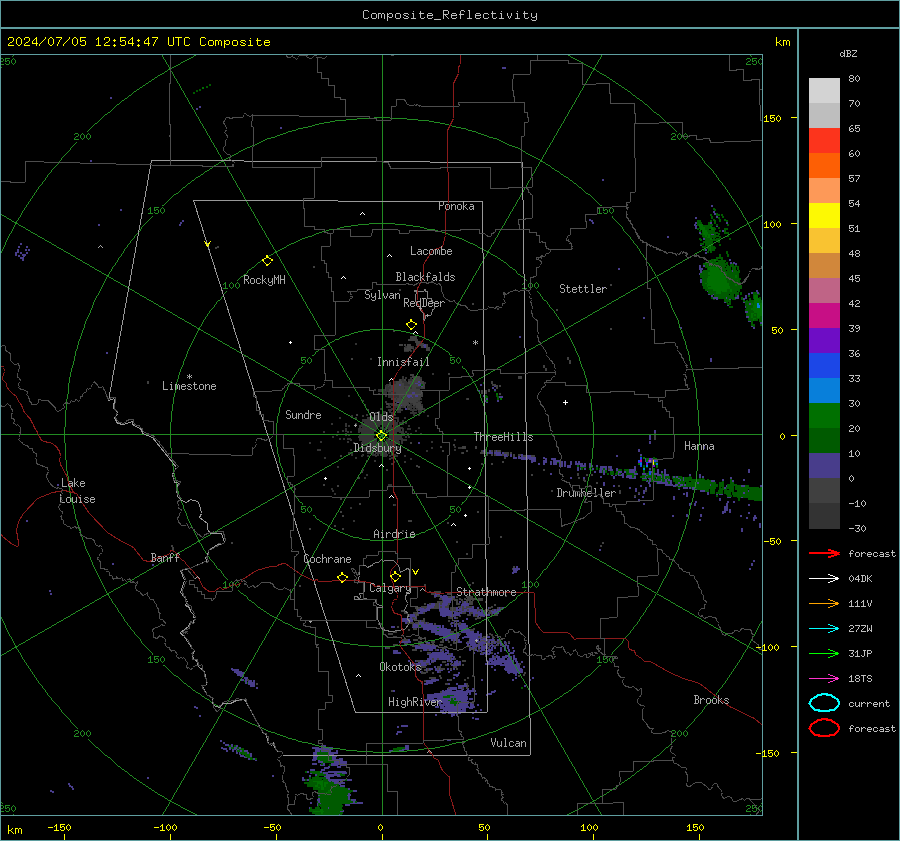The height and width of the screenshot is (841, 900).
Task: Click the green 31JP arrow icon
Action: click(824, 653)
